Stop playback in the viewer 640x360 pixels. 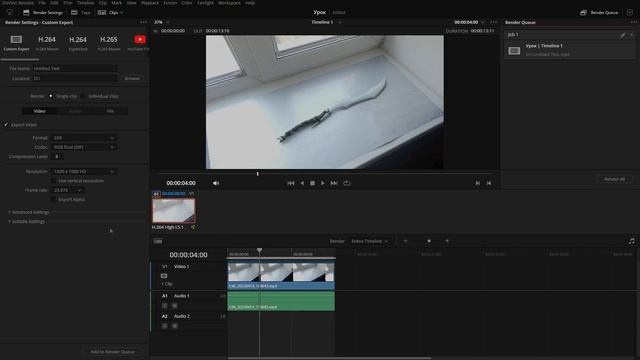[x=312, y=183]
